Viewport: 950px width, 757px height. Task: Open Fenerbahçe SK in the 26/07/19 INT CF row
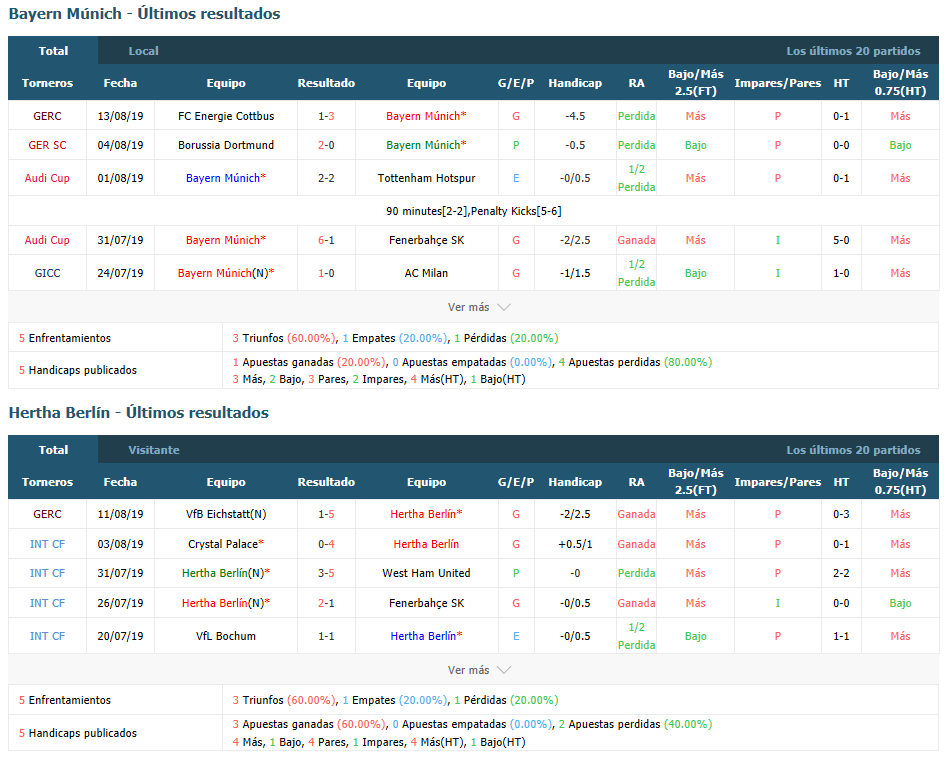427,603
